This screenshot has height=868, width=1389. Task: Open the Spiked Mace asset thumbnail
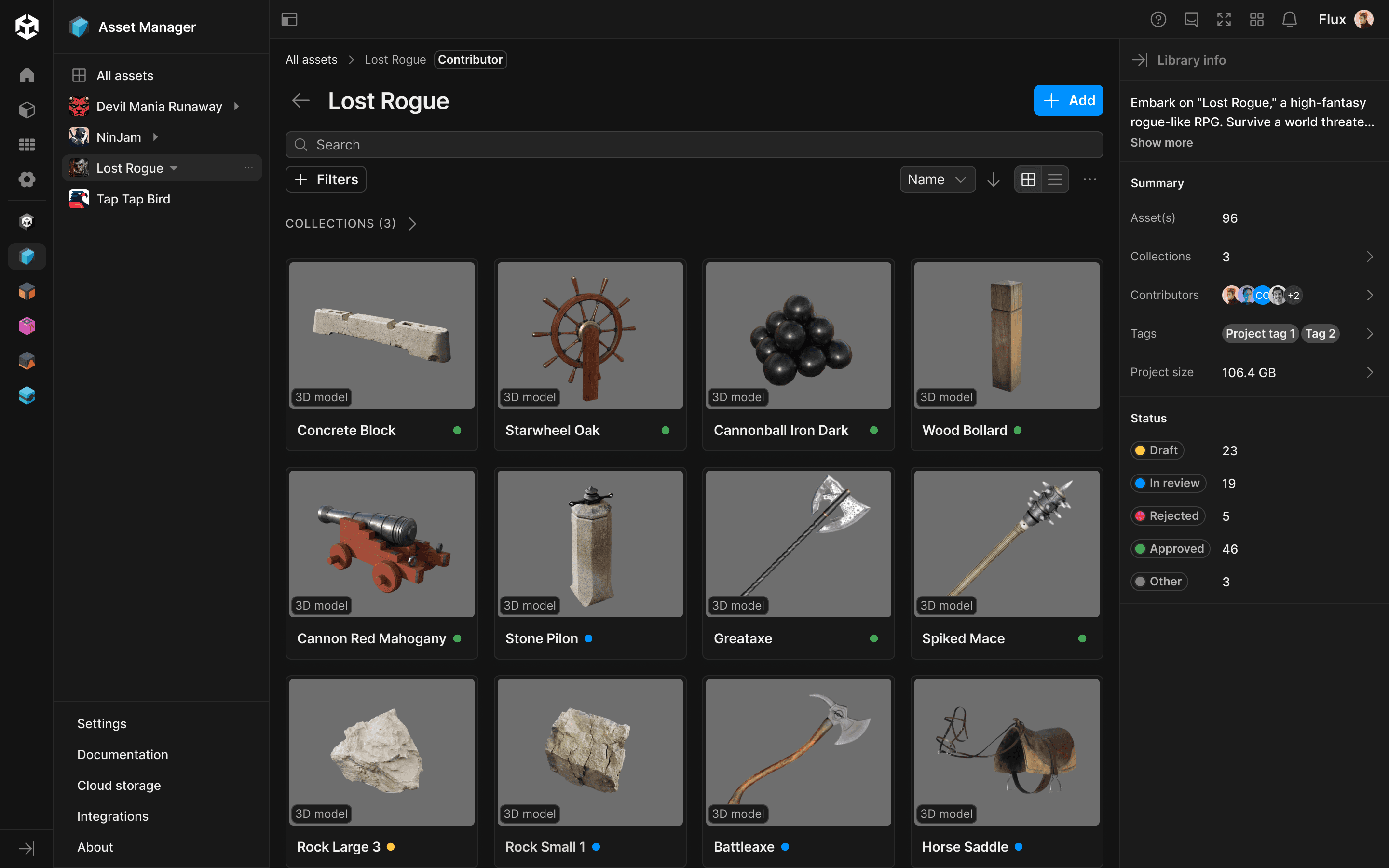point(1006,543)
